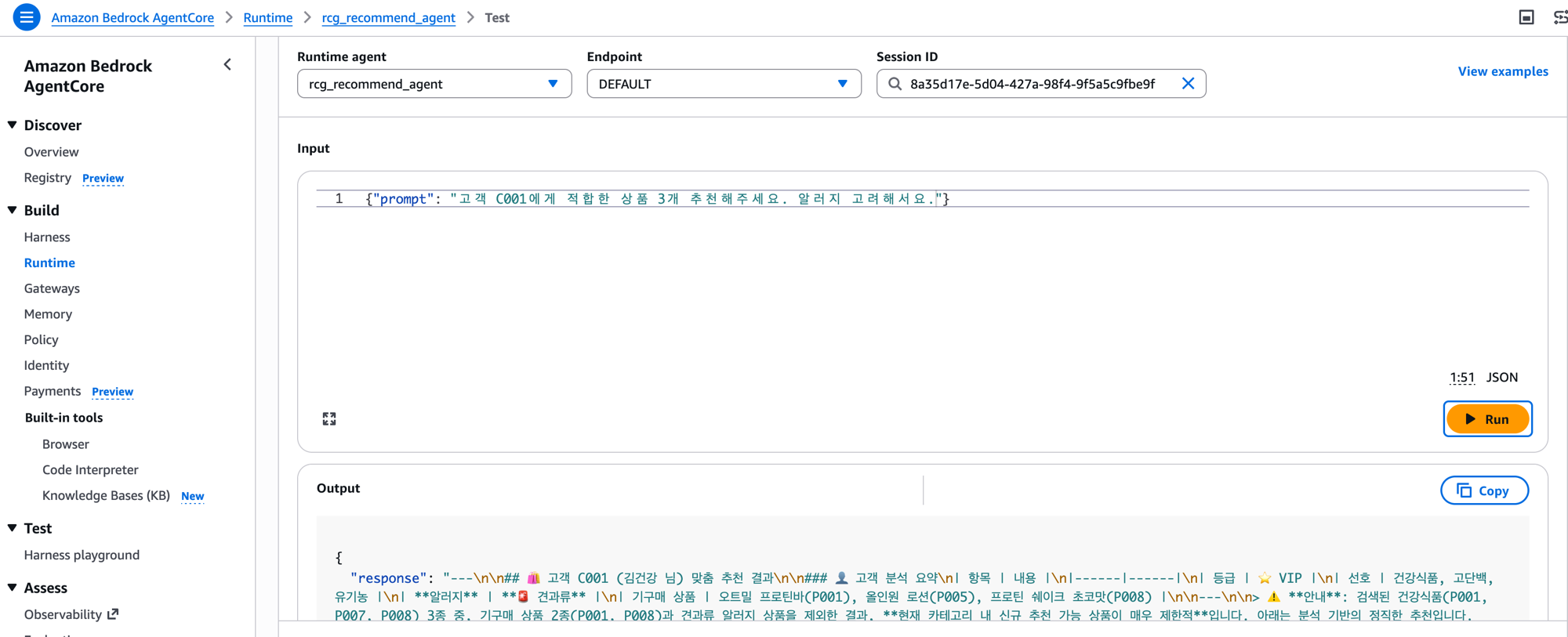Expand the input editor to fullscreen
This screenshot has height=637, width=1568.
tap(329, 419)
